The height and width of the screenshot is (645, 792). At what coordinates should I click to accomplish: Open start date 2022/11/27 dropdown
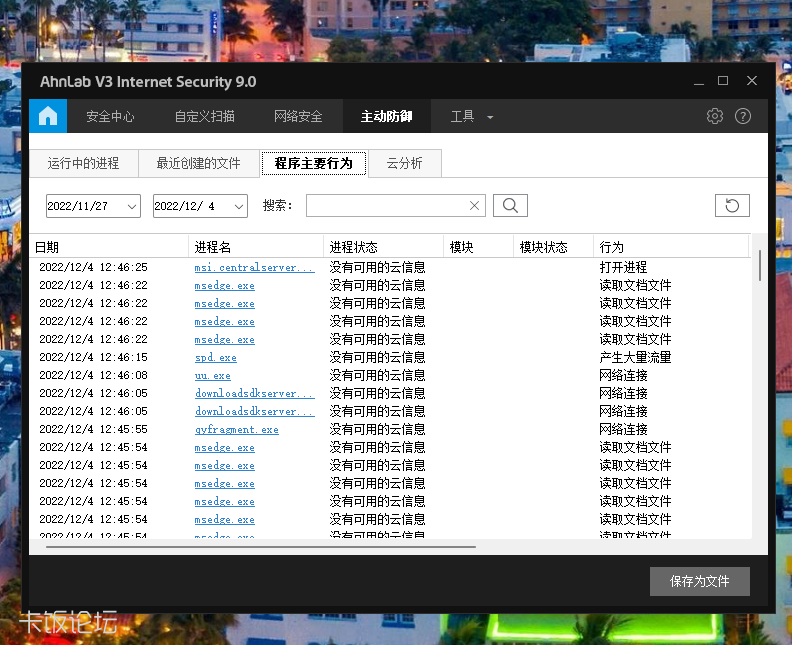coord(93,206)
